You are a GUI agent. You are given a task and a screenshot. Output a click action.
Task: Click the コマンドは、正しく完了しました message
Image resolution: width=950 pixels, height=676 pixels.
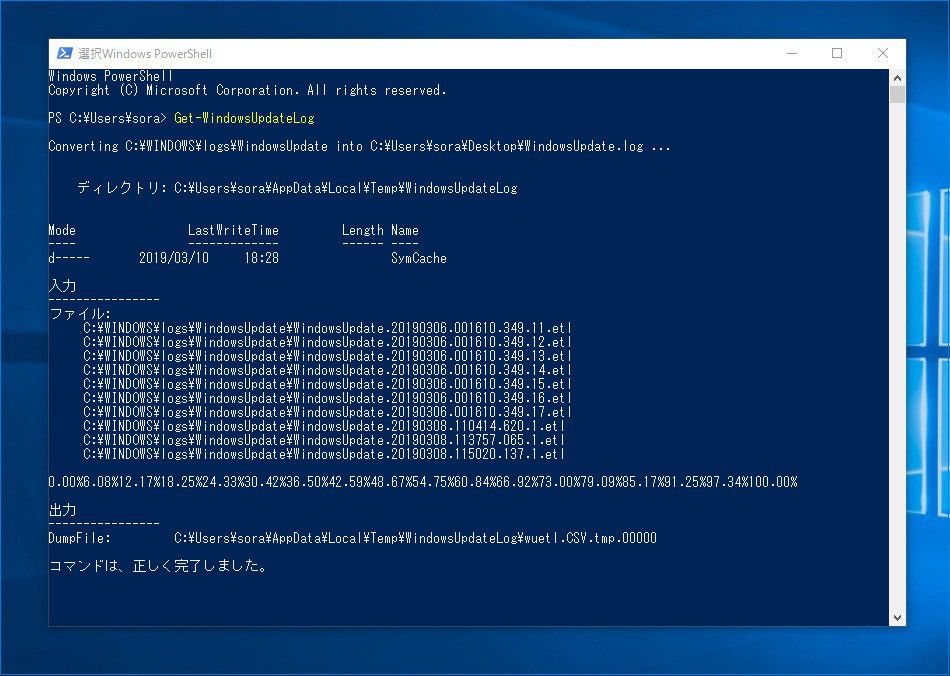158,566
